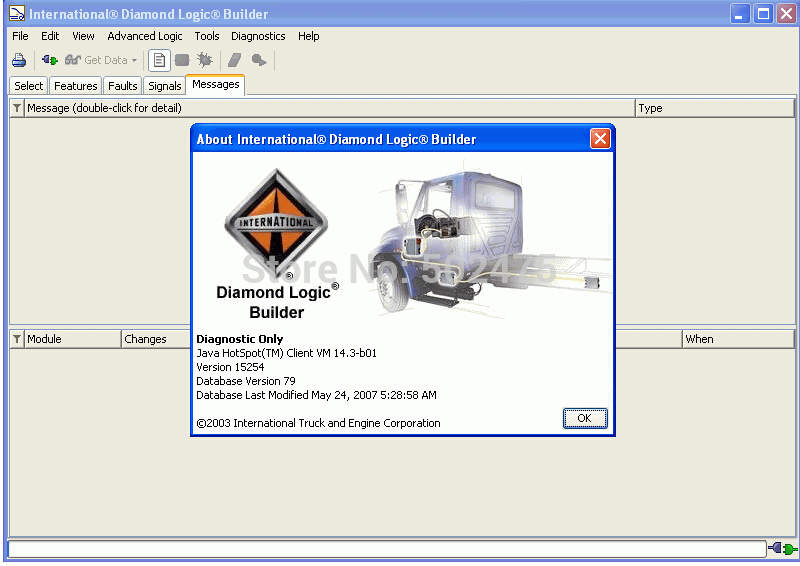Click the ©2003 International Truck copyright text
Image resolution: width=800 pixels, height=566 pixels.
[x=318, y=424]
